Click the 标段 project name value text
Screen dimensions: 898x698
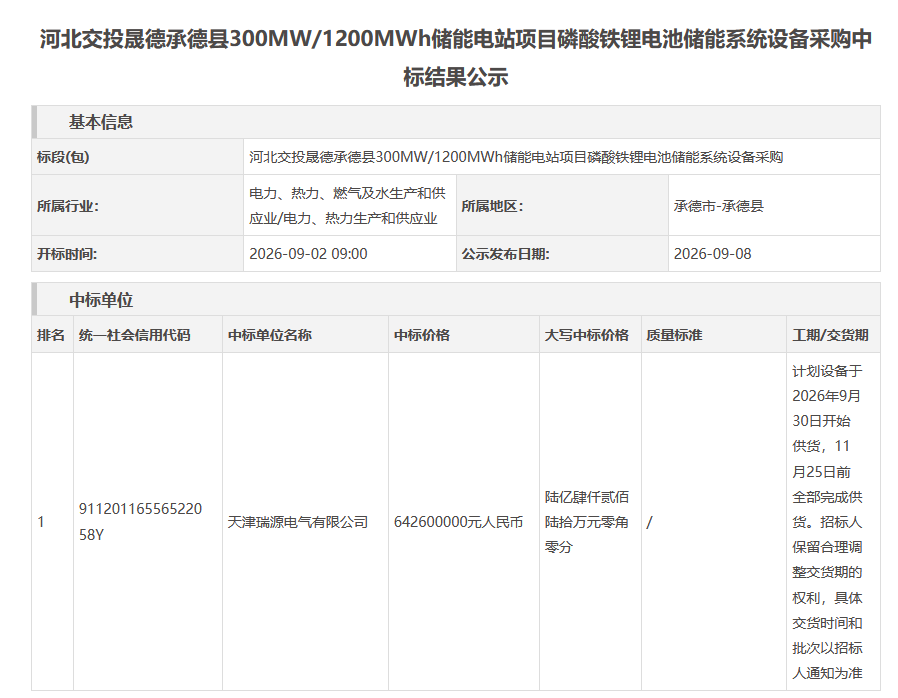point(515,157)
